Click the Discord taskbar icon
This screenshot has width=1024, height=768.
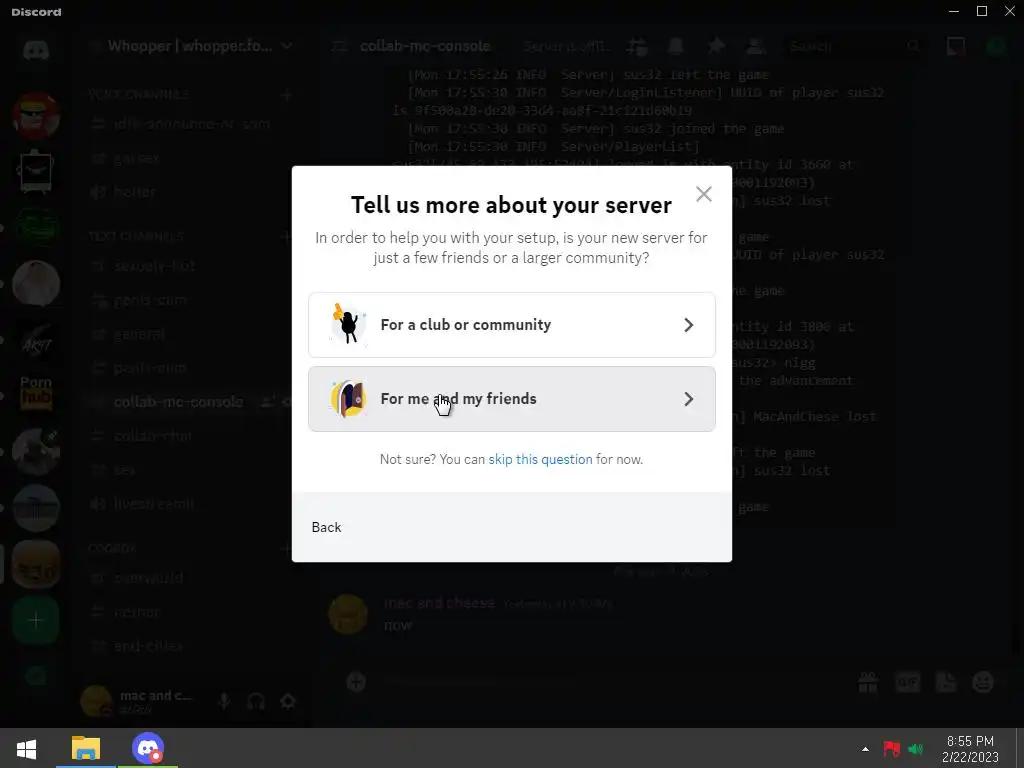(x=148, y=748)
